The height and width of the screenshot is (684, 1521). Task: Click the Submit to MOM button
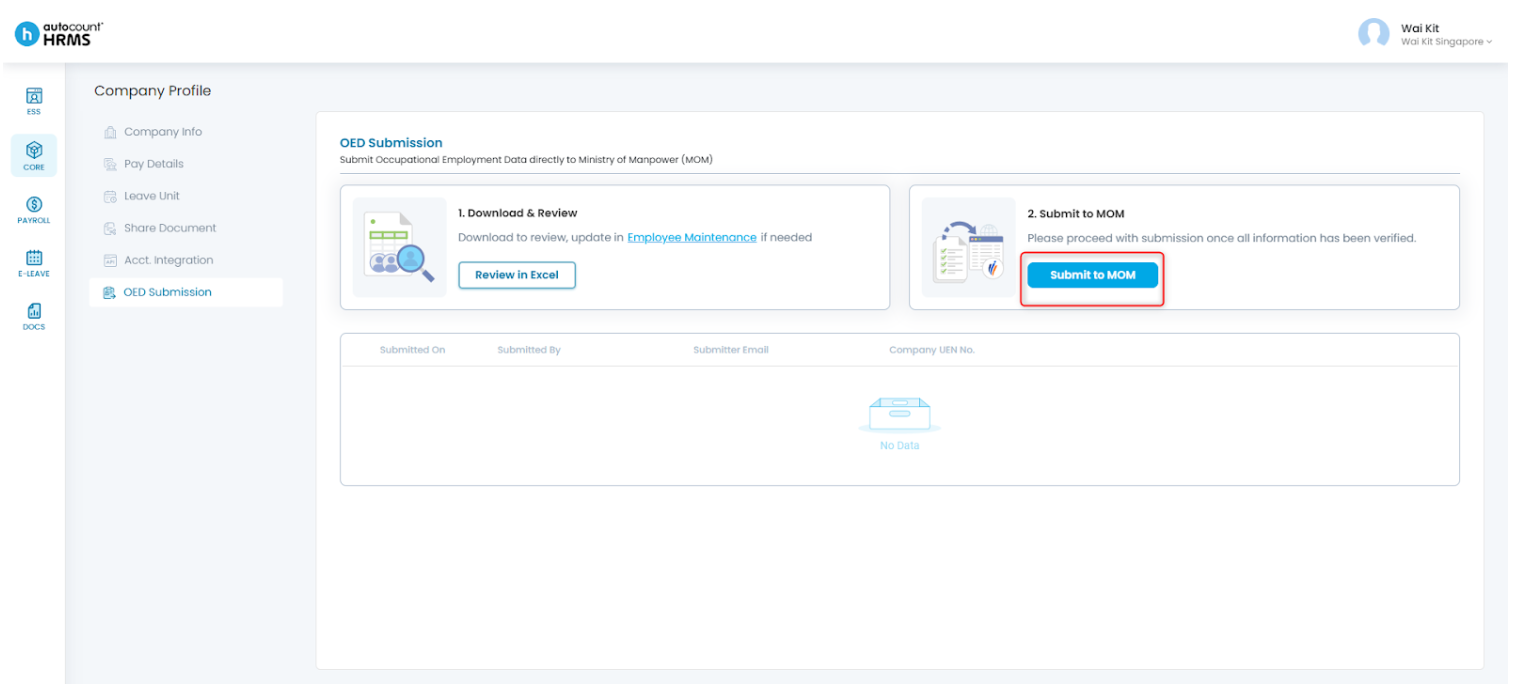[x=1092, y=275]
